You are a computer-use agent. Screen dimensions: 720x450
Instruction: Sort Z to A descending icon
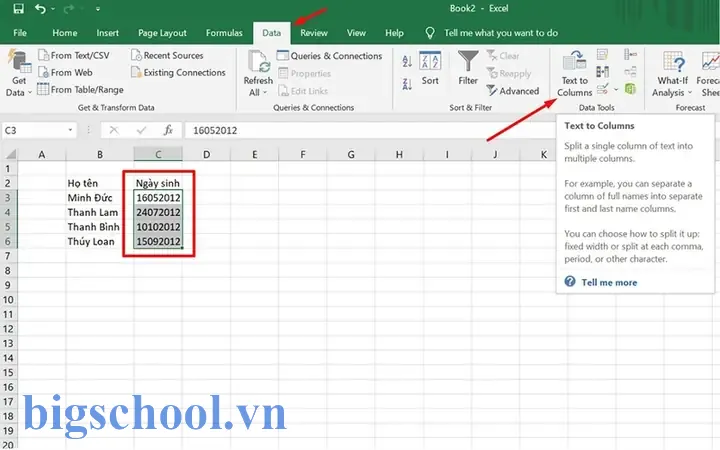407,84
